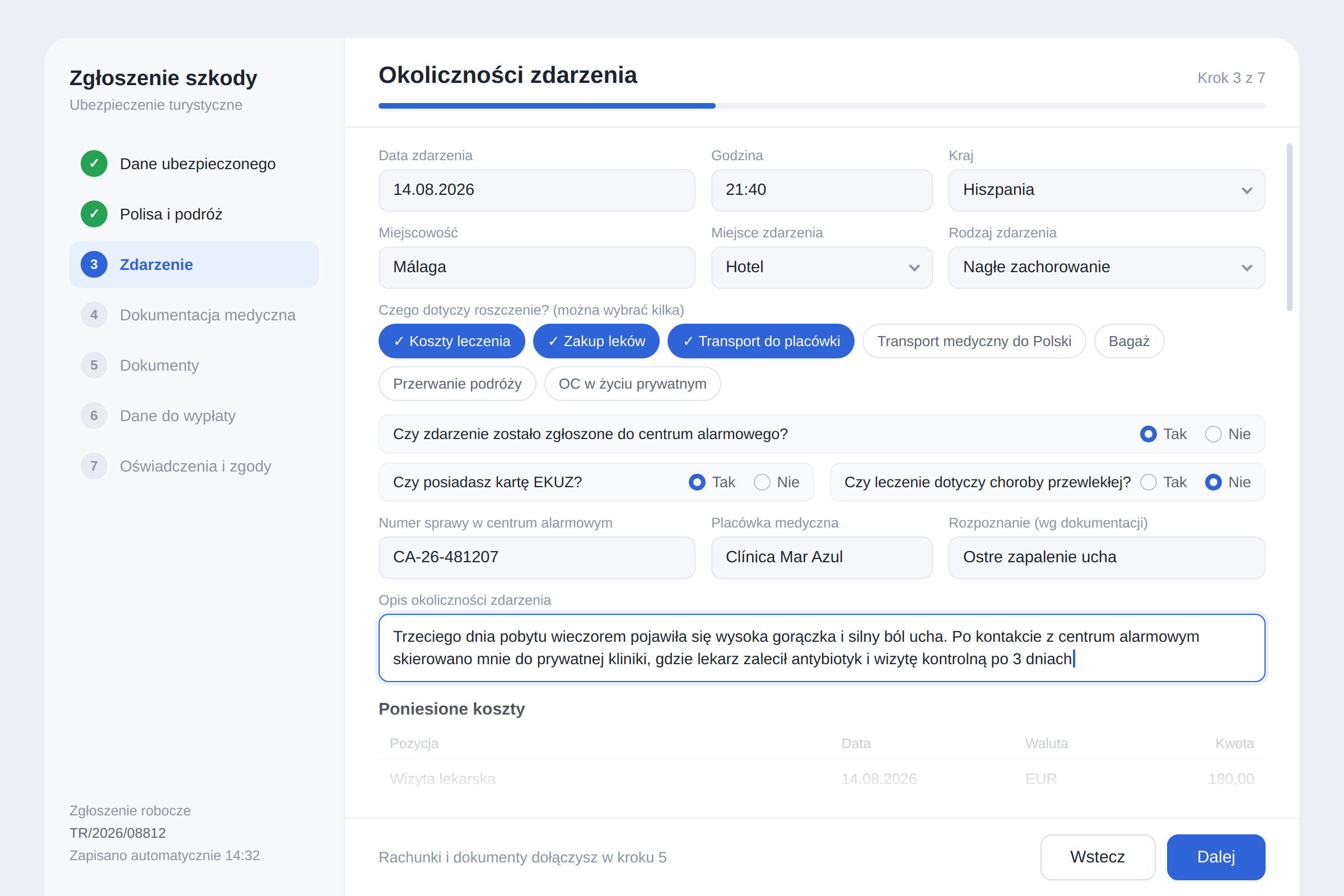Deselect the Koszty leczenia chip
The image size is (1344, 896).
(x=451, y=341)
